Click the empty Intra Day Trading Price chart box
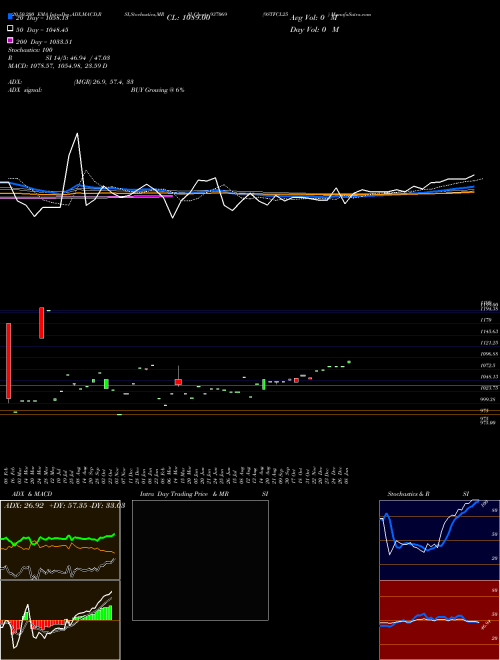 point(200,560)
